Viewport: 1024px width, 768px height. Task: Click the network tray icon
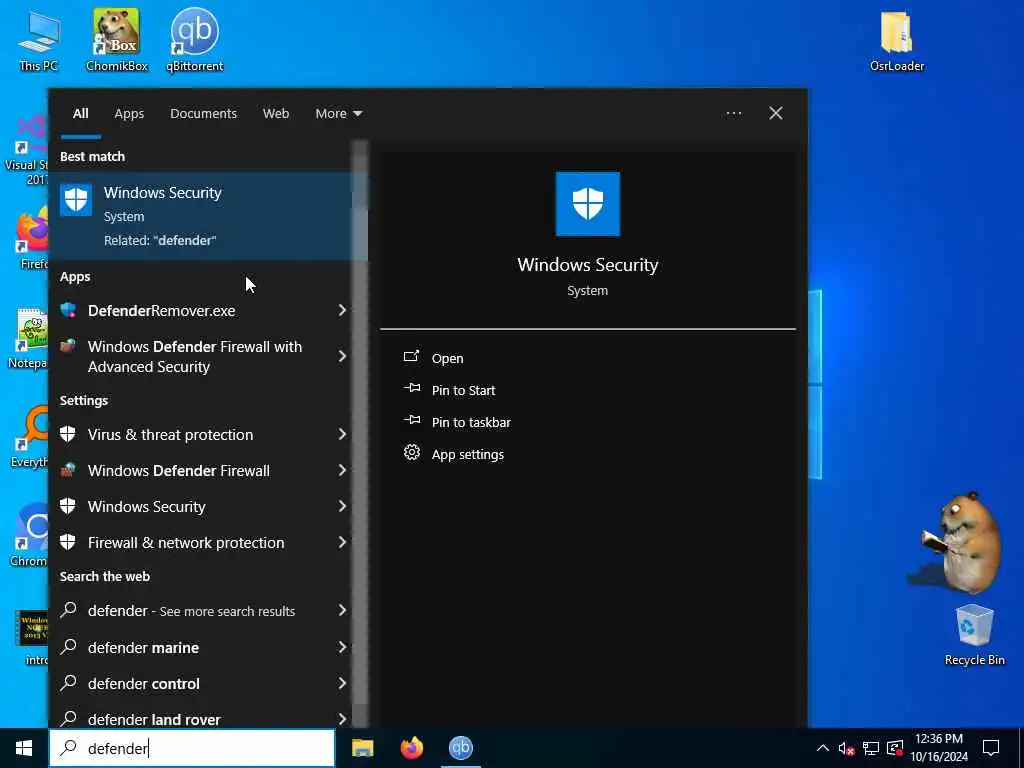pyautogui.click(x=871, y=748)
